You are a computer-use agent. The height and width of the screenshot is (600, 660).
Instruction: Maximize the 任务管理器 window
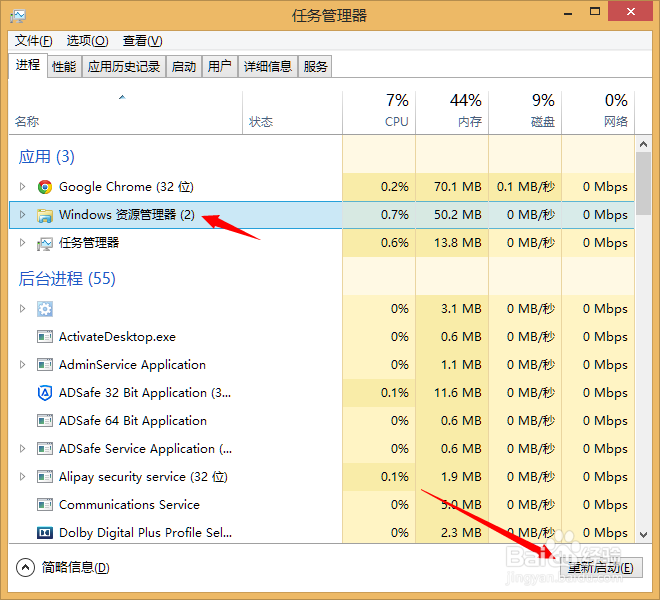coord(595,12)
